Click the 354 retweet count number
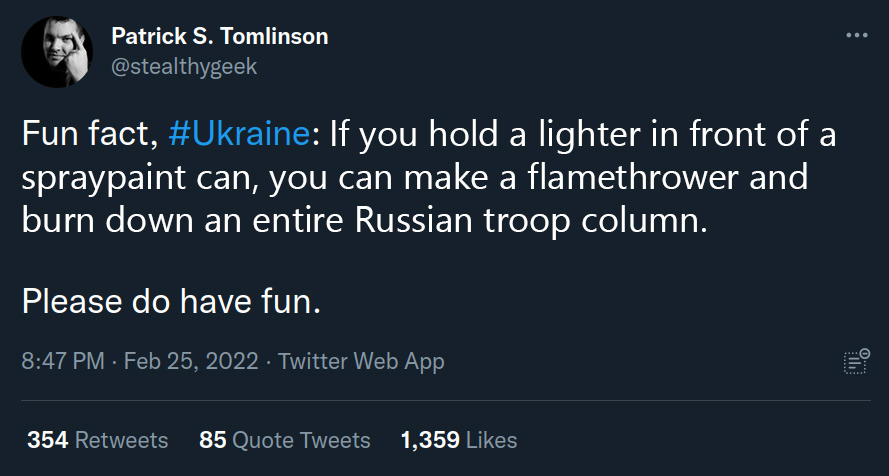889x476 pixels. (47, 440)
